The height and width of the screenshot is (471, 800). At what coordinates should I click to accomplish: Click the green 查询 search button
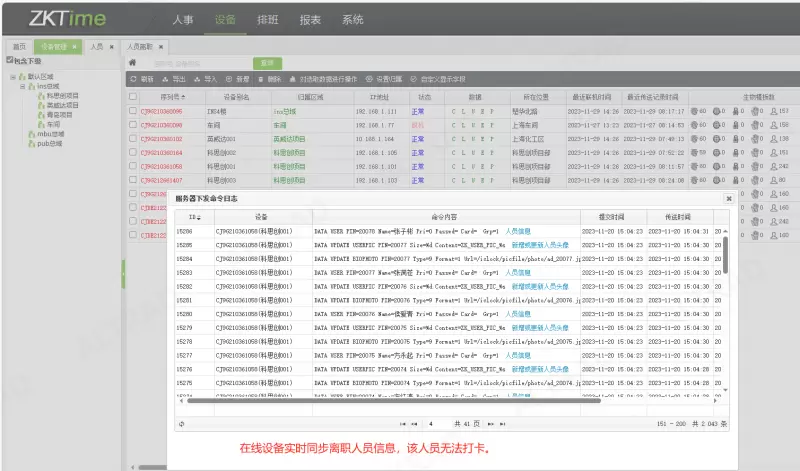click(x=267, y=63)
